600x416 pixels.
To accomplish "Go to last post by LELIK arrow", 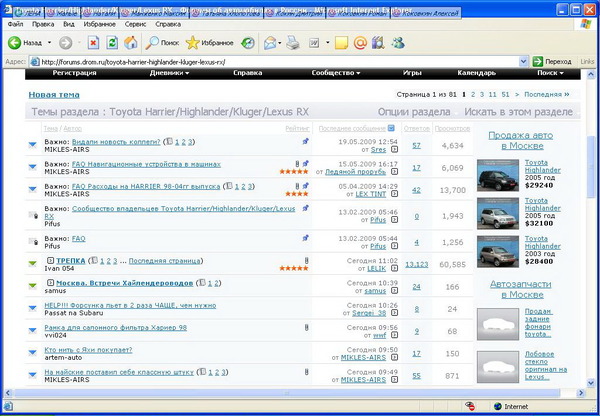I will pos(394,269).
